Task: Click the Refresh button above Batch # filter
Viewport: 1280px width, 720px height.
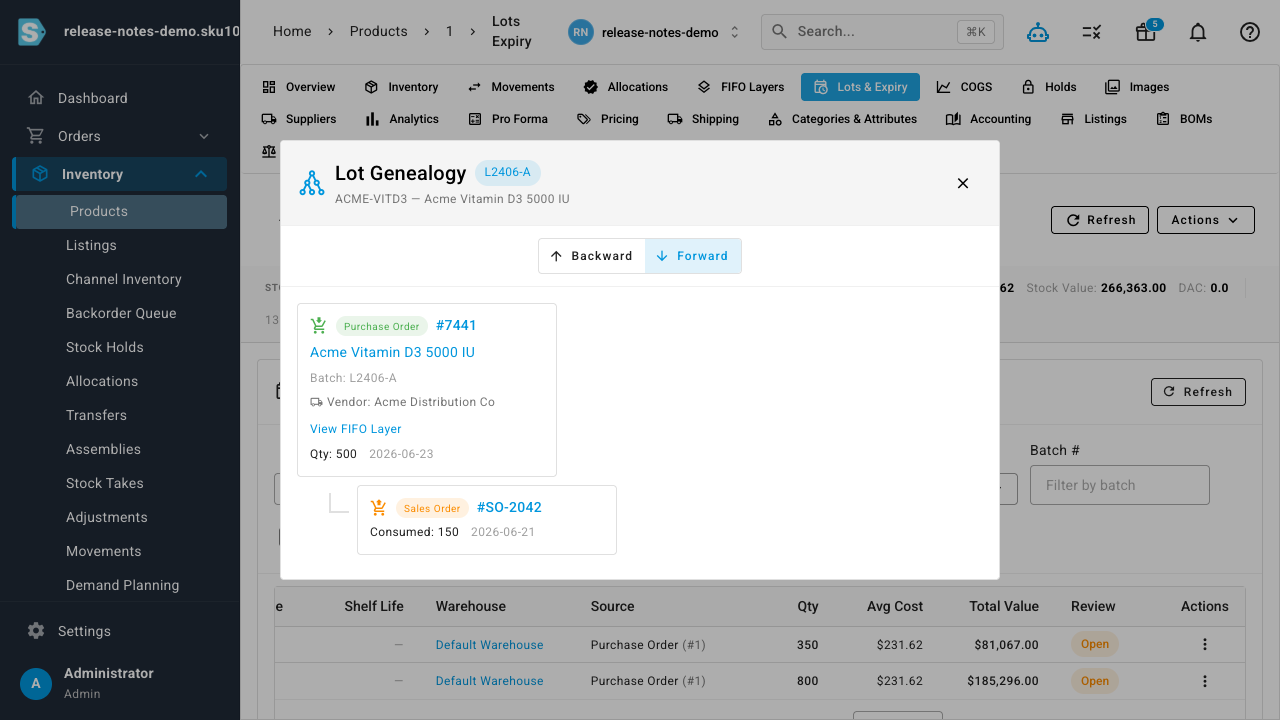Action: point(1198,392)
